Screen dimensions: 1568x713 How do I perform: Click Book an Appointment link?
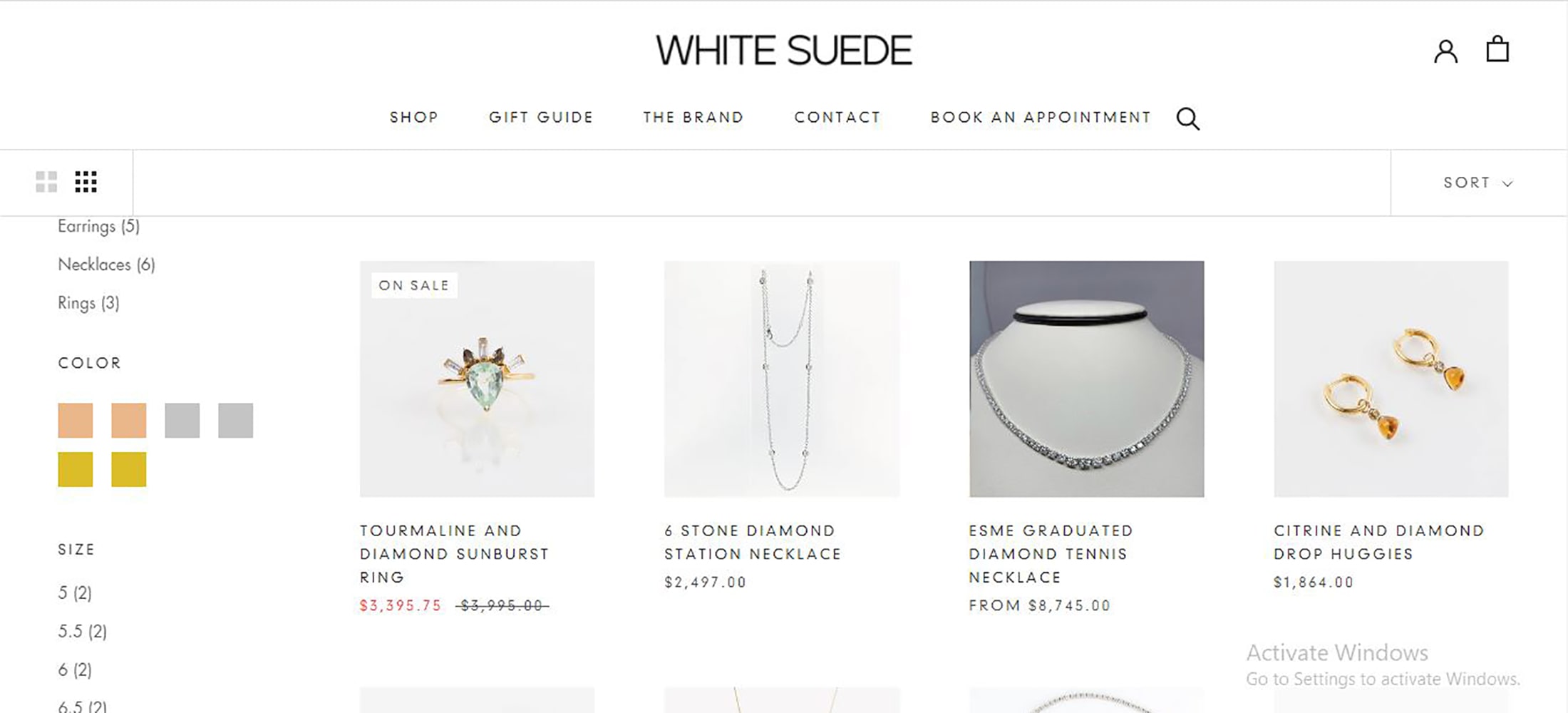click(1041, 117)
